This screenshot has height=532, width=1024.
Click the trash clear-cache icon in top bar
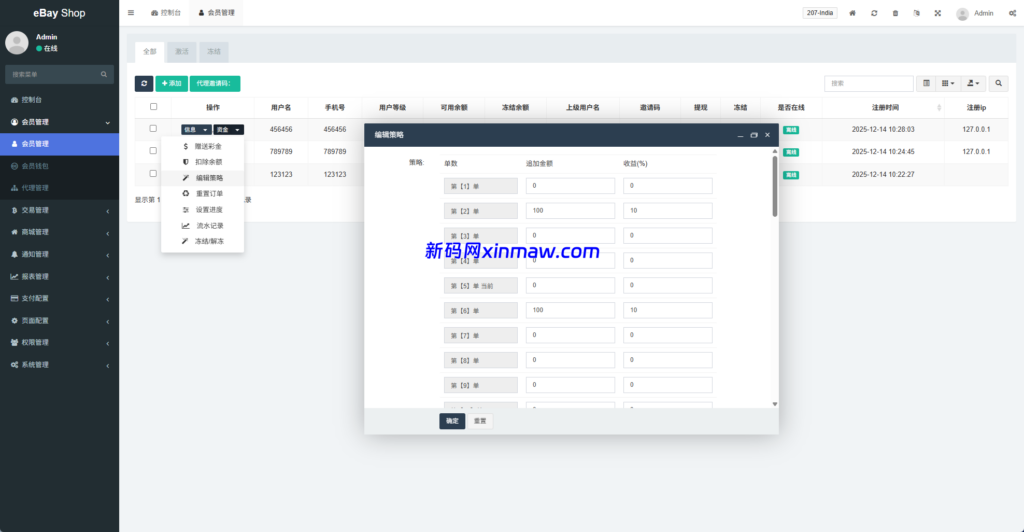point(895,13)
